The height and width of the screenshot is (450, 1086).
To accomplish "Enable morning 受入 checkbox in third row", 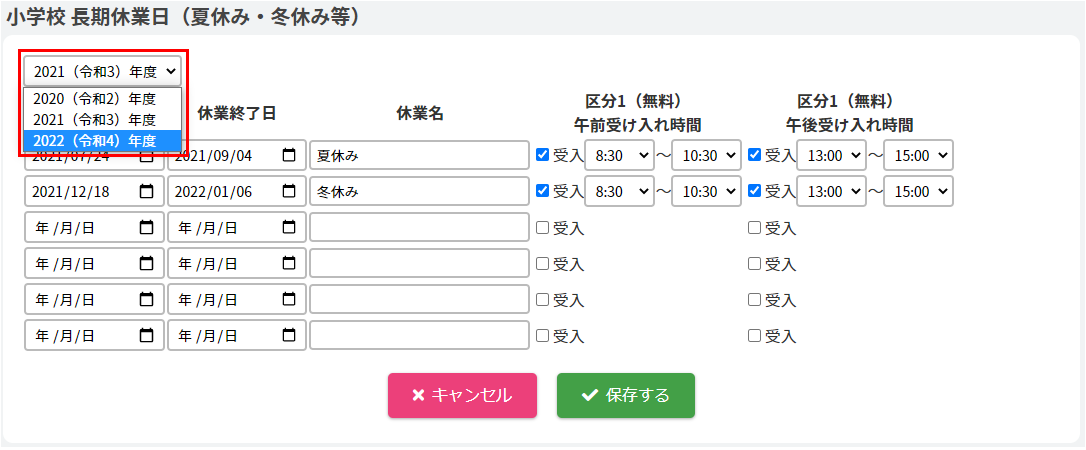I will click(x=543, y=227).
